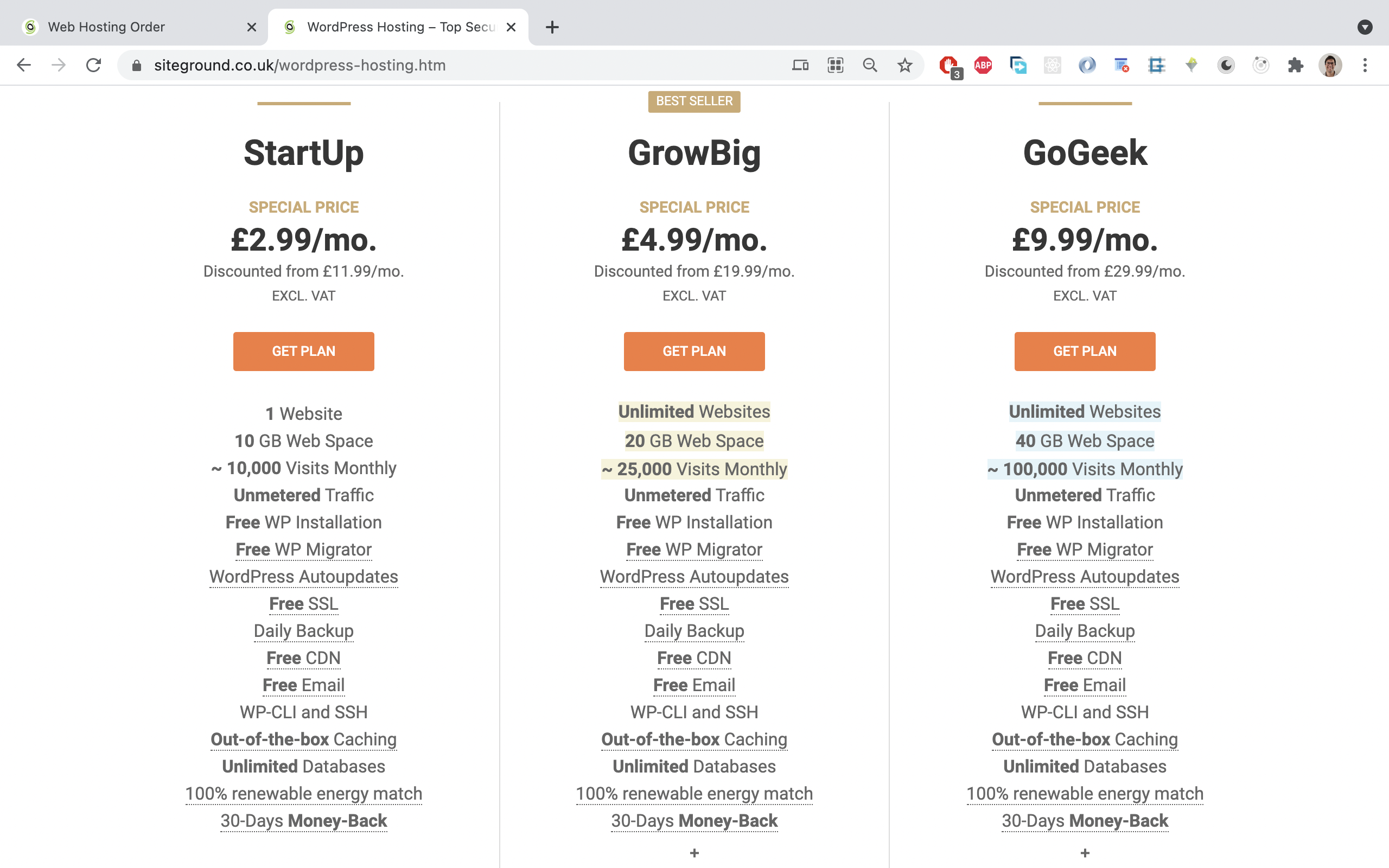
Task: Click GET PLAN for the StartUp plan
Action: point(304,352)
